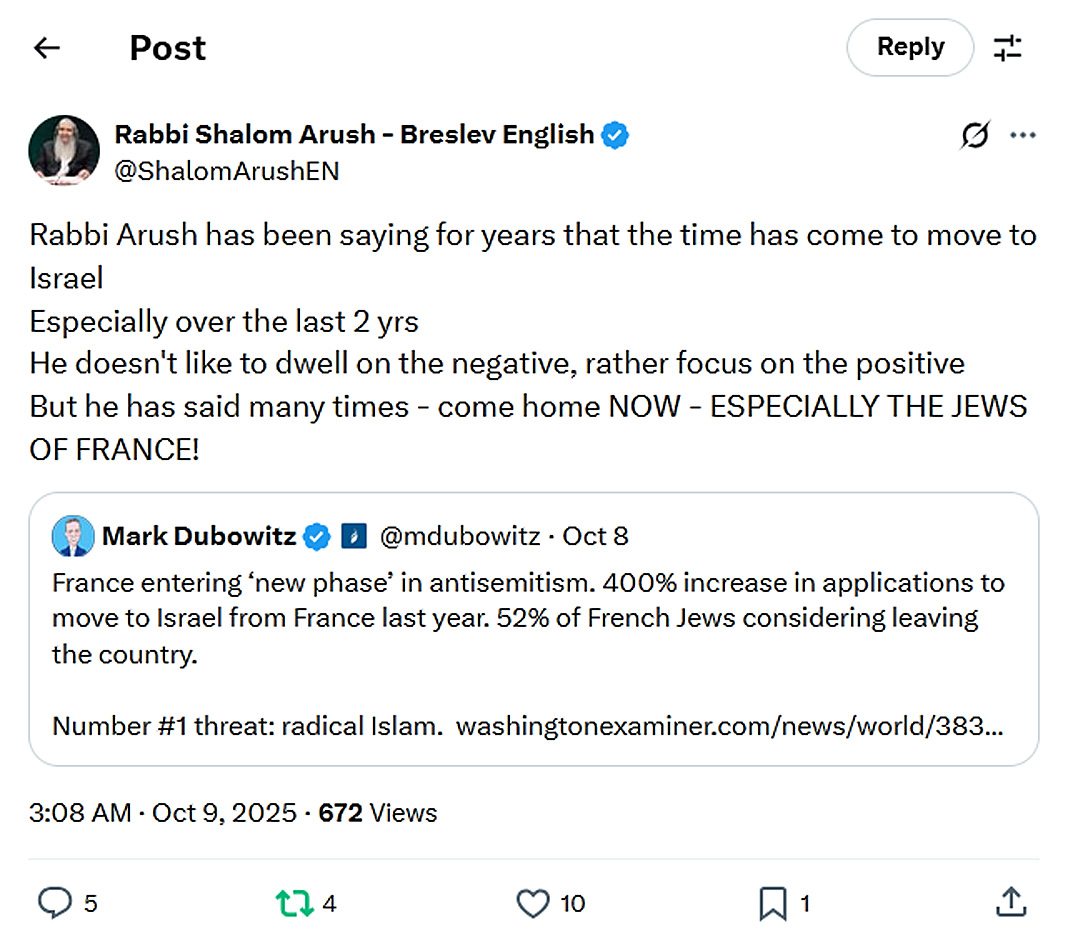Open the @ShalomArushEN handle link
1068x945 pixels.
(x=227, y=171)
